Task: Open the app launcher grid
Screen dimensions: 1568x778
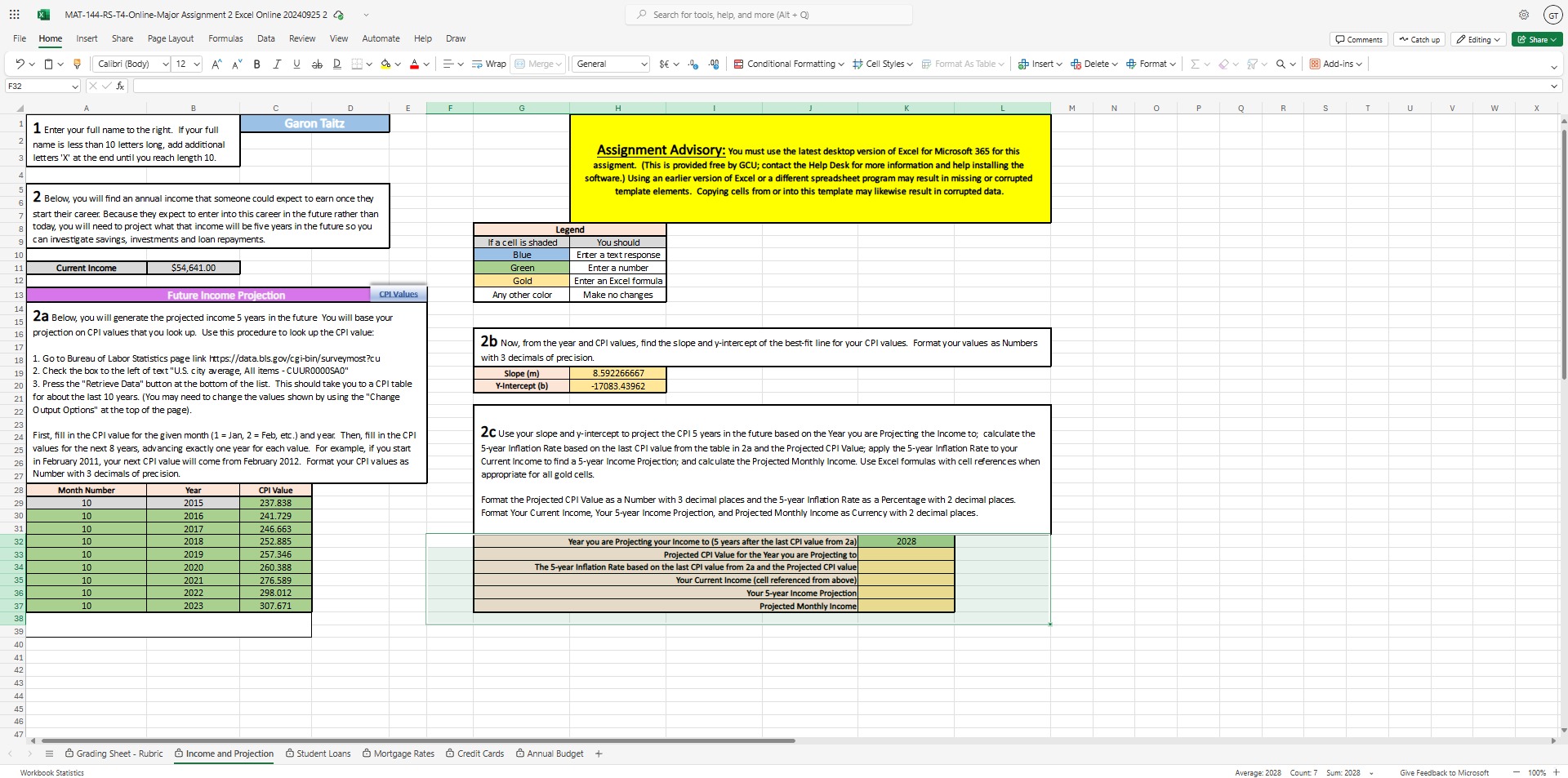Action: pos(14,15)
